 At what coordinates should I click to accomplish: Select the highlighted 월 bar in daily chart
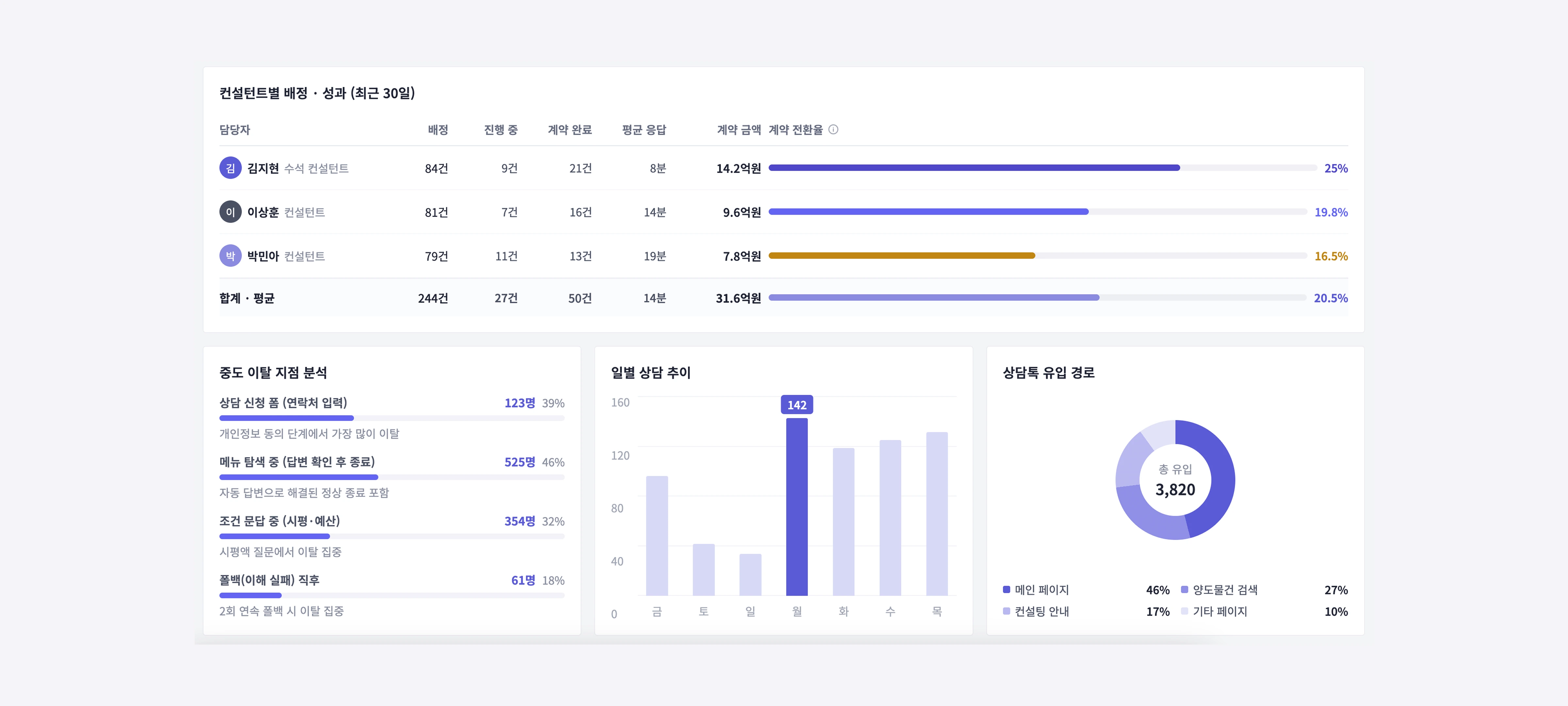pos(797,507)
